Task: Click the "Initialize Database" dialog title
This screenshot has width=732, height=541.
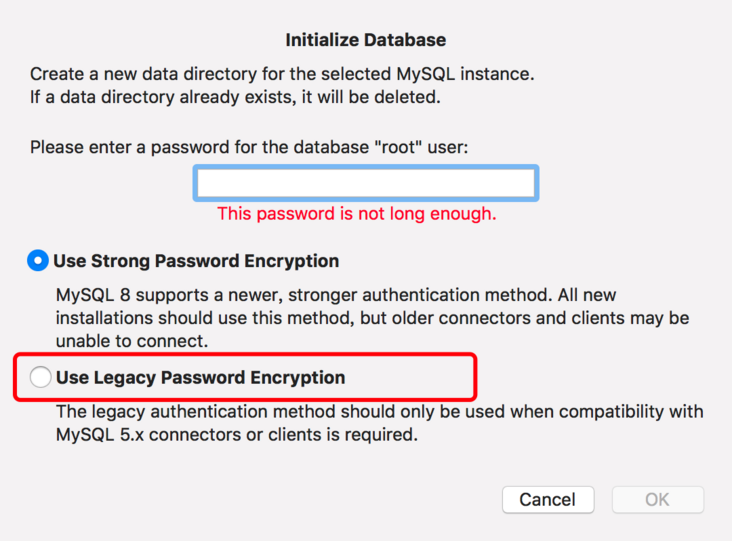Action: click(x=366, y=41)
